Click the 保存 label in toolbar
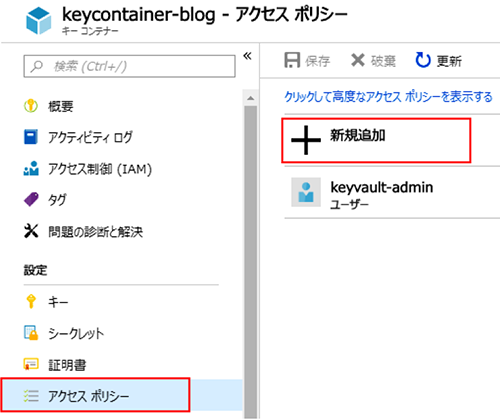This screenshot has height=420, width=500. point(318,61)
